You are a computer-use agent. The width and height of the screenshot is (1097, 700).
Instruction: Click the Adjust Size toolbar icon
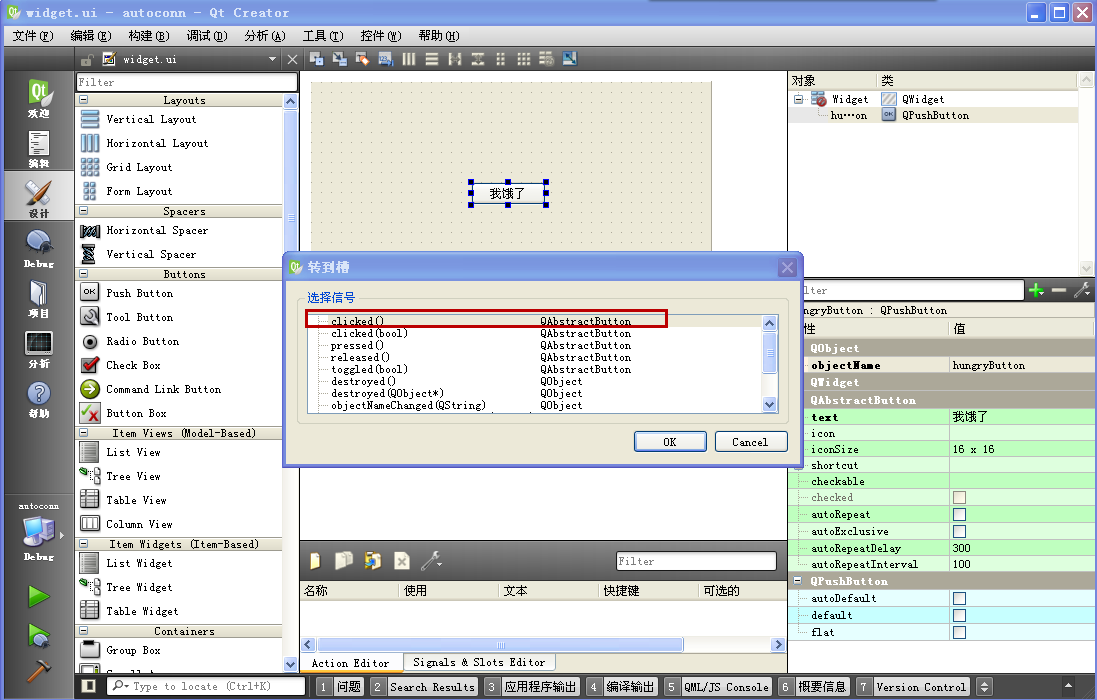[569, 59]
